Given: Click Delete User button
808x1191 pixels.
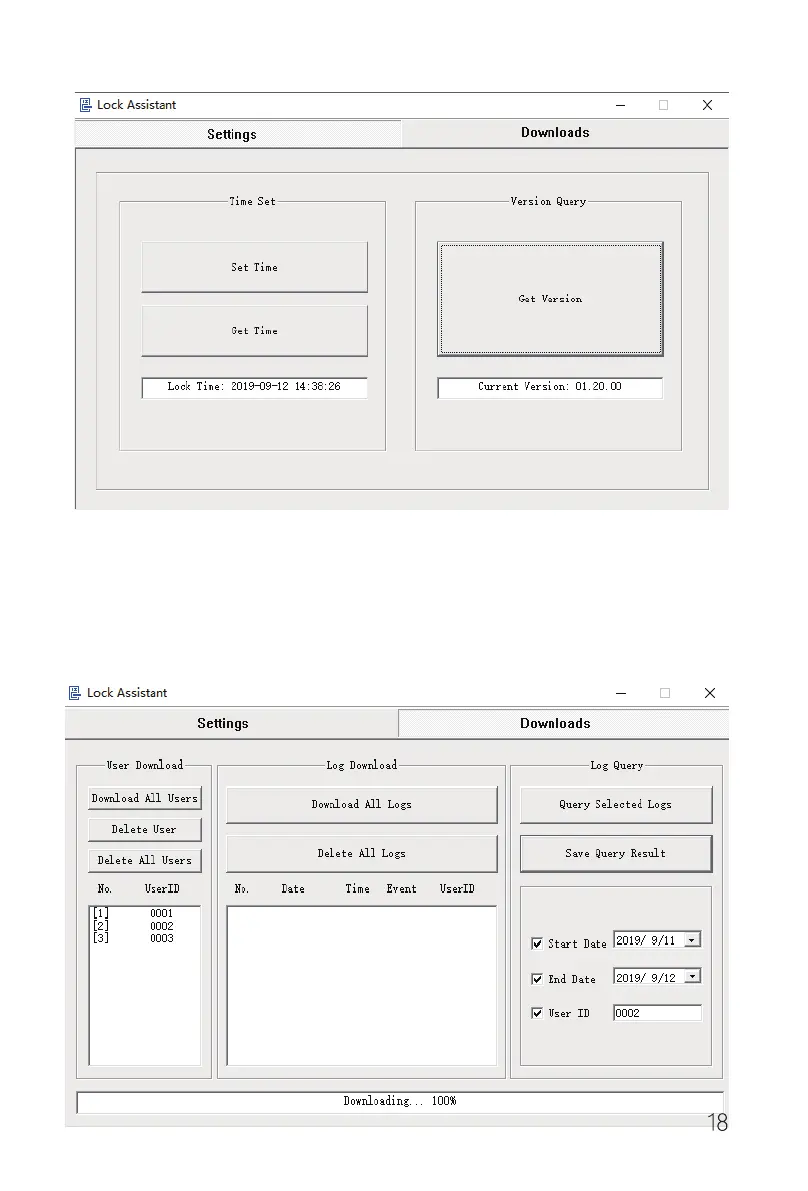Looking at the screenshot, I should tap(145, 829).
